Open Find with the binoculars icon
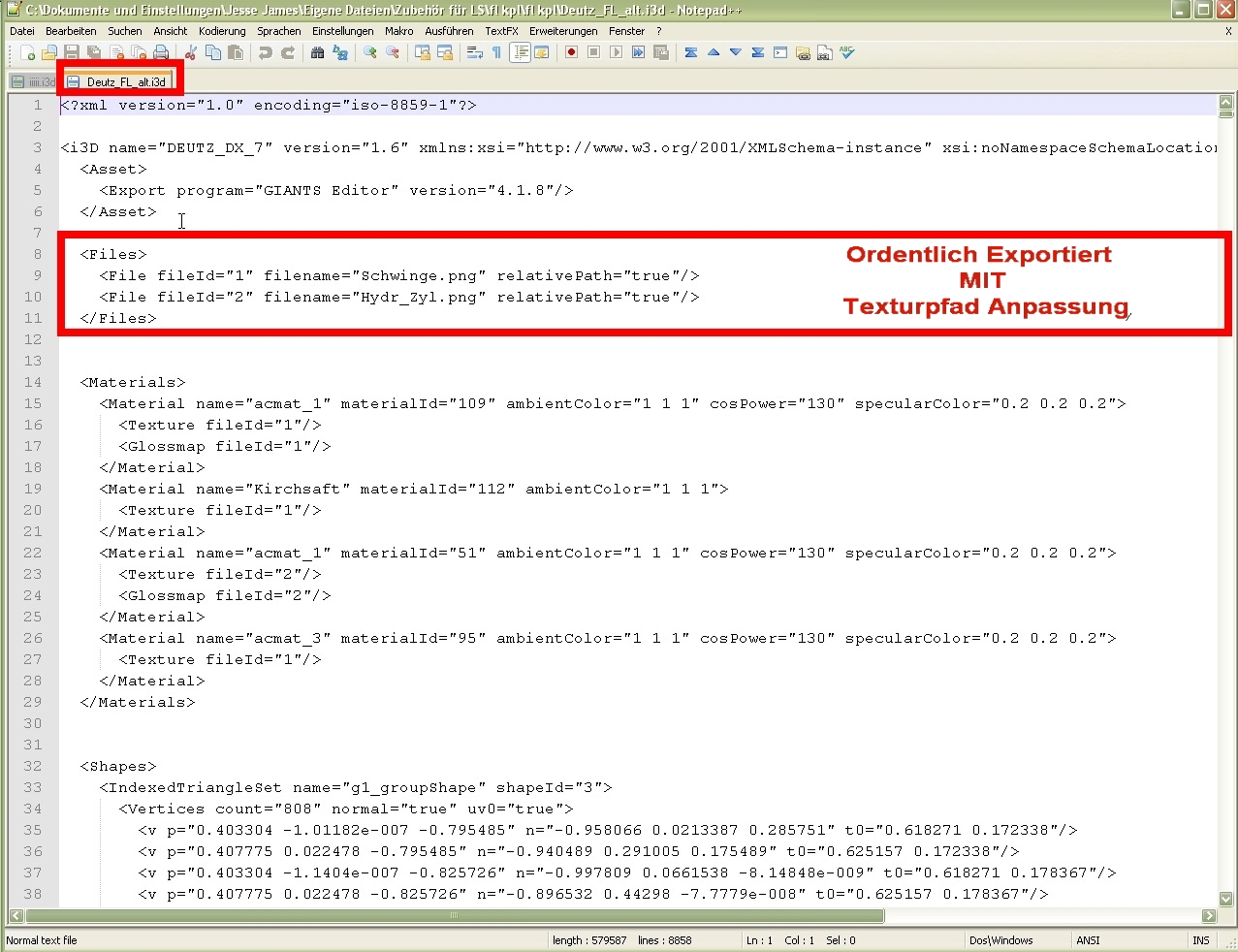 pos(318,52)
